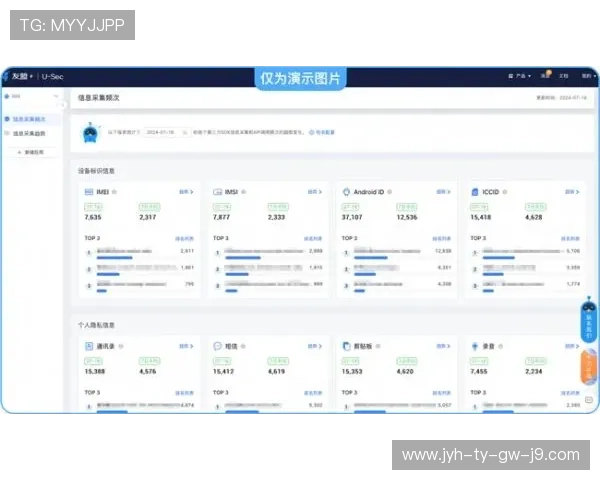
Task: Click the 通讯录 value 15,388
Action: pos(95,371)
